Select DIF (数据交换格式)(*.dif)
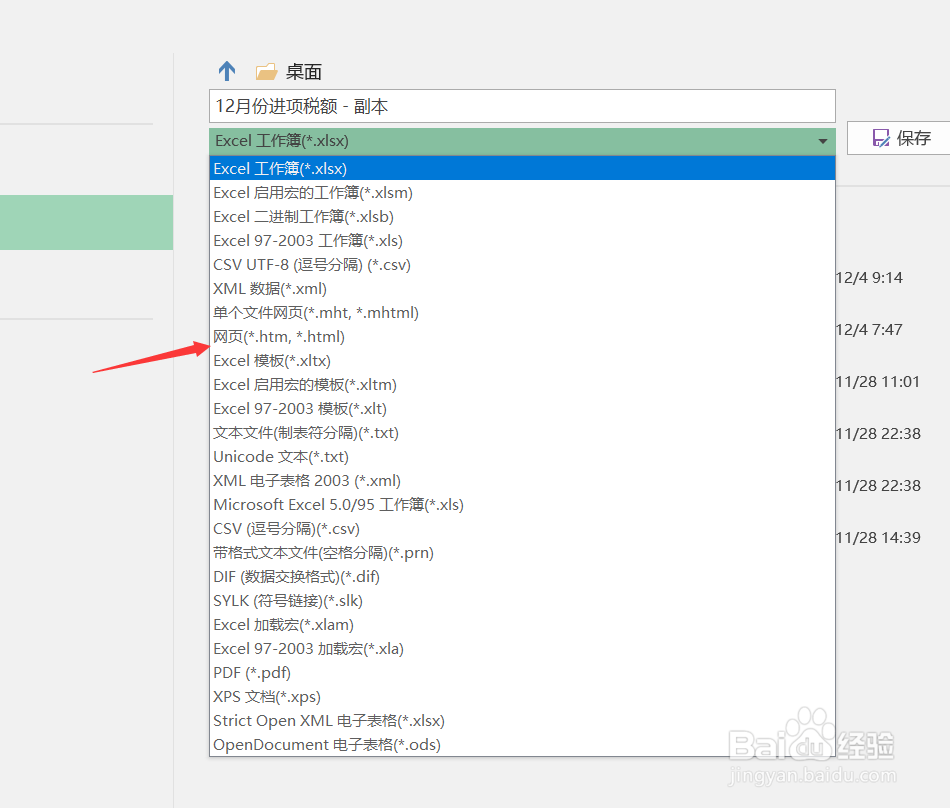This screenshot has width=950, height=808. pyautogui.click(x=522, y=576)
